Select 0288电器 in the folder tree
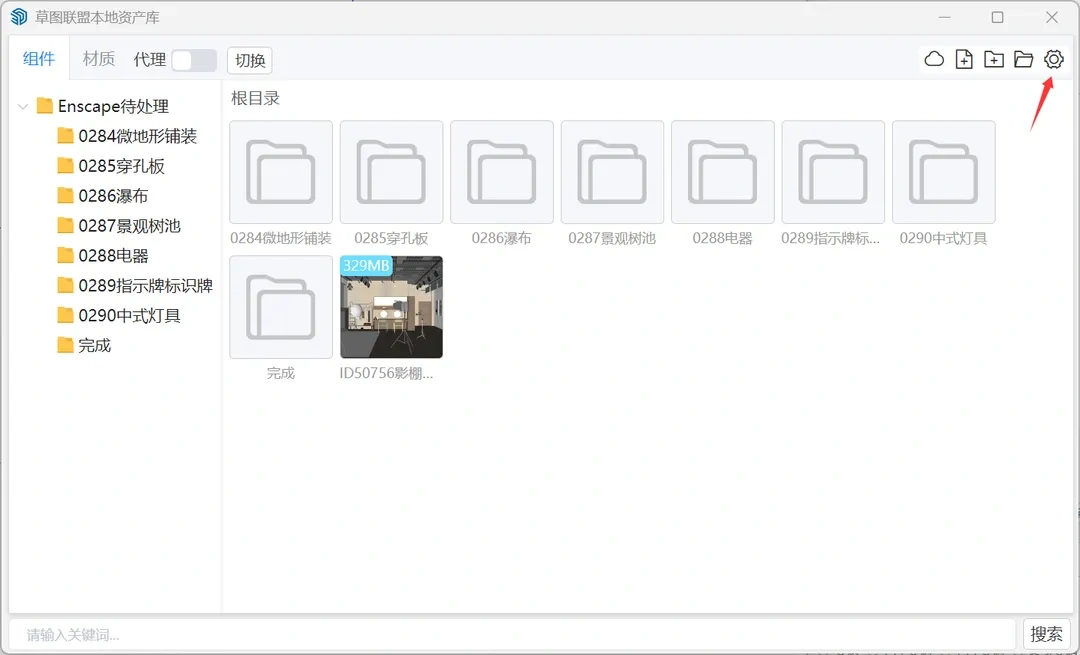 (x=113, y=256)
